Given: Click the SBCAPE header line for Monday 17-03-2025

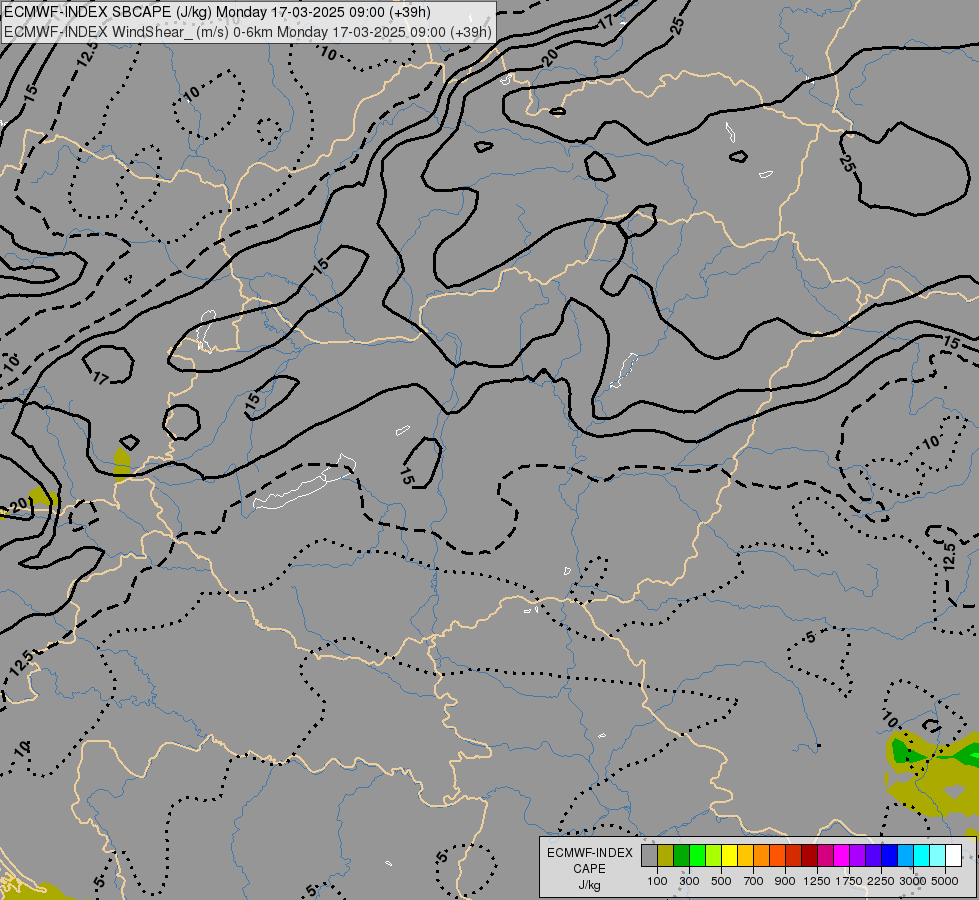Looking at the screenshot, I should [x=217, y=12].
